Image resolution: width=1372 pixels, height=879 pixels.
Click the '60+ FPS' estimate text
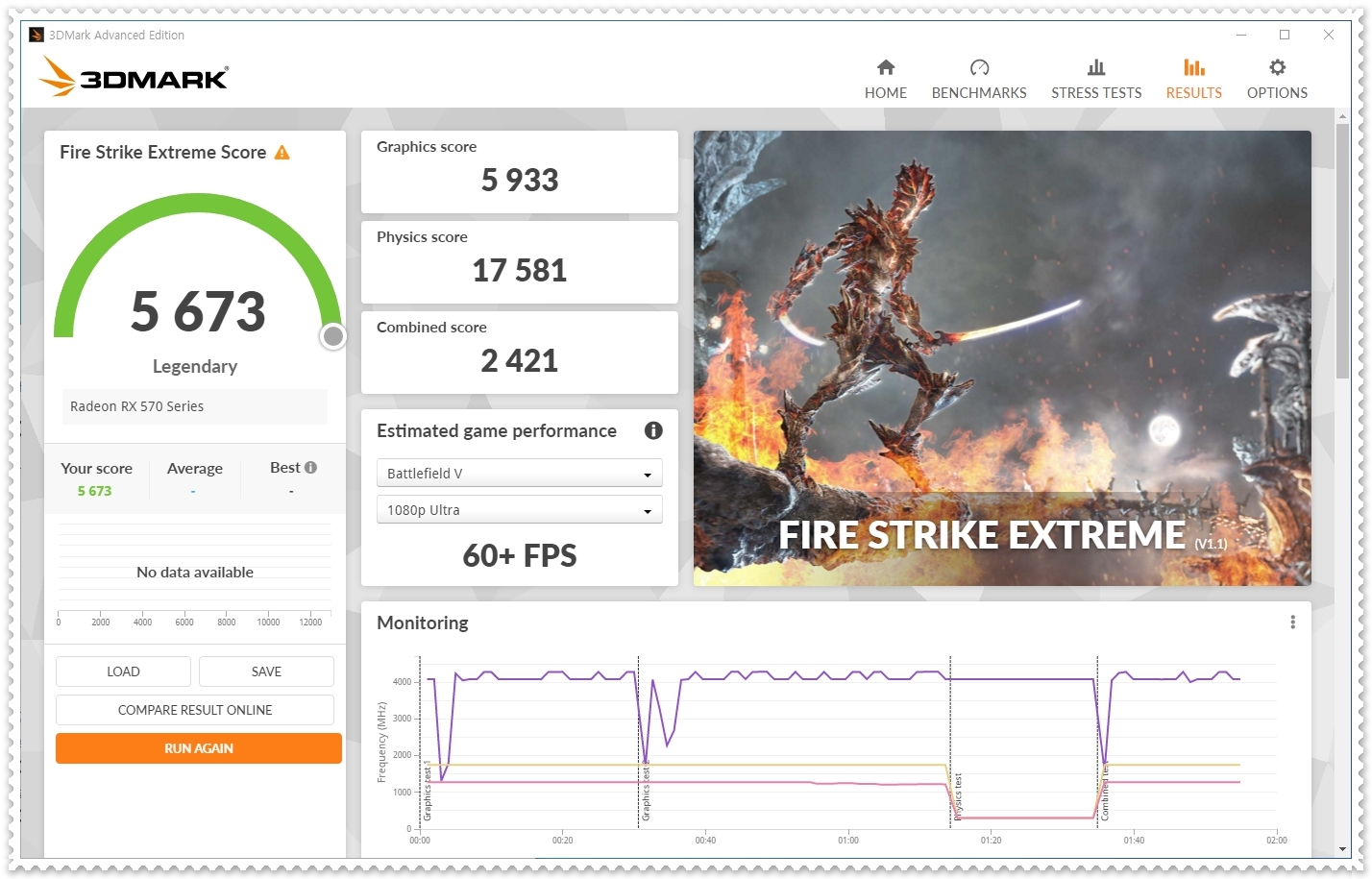pyautogui.click(x=520, y=555)
